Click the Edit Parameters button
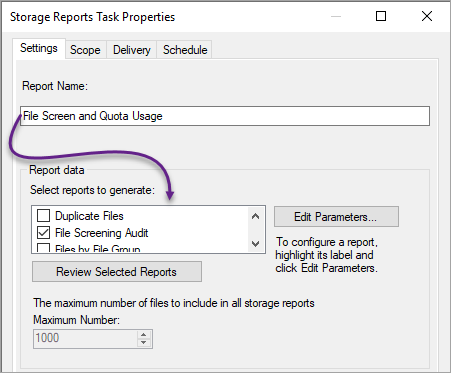 [x=336, y=217]
